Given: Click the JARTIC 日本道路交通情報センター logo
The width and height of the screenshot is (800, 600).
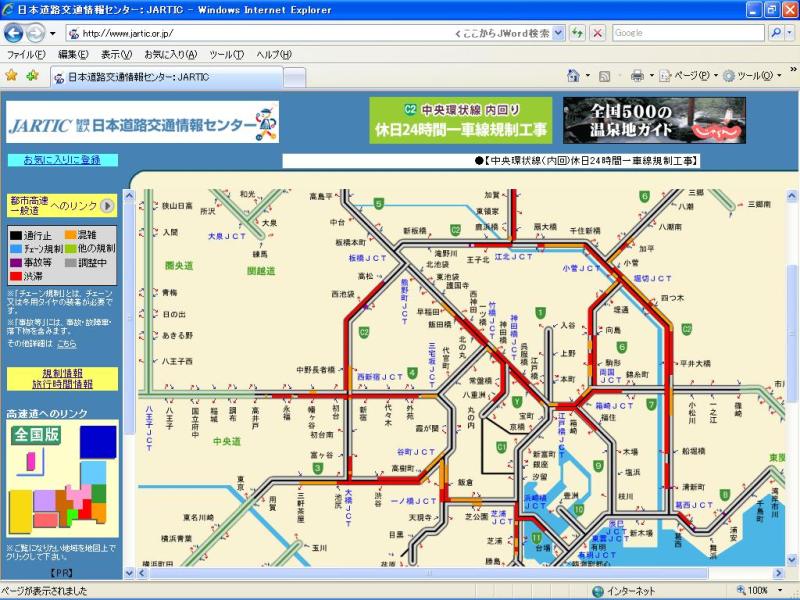Looking at the screenshot, I should click(x=142, y=122).
